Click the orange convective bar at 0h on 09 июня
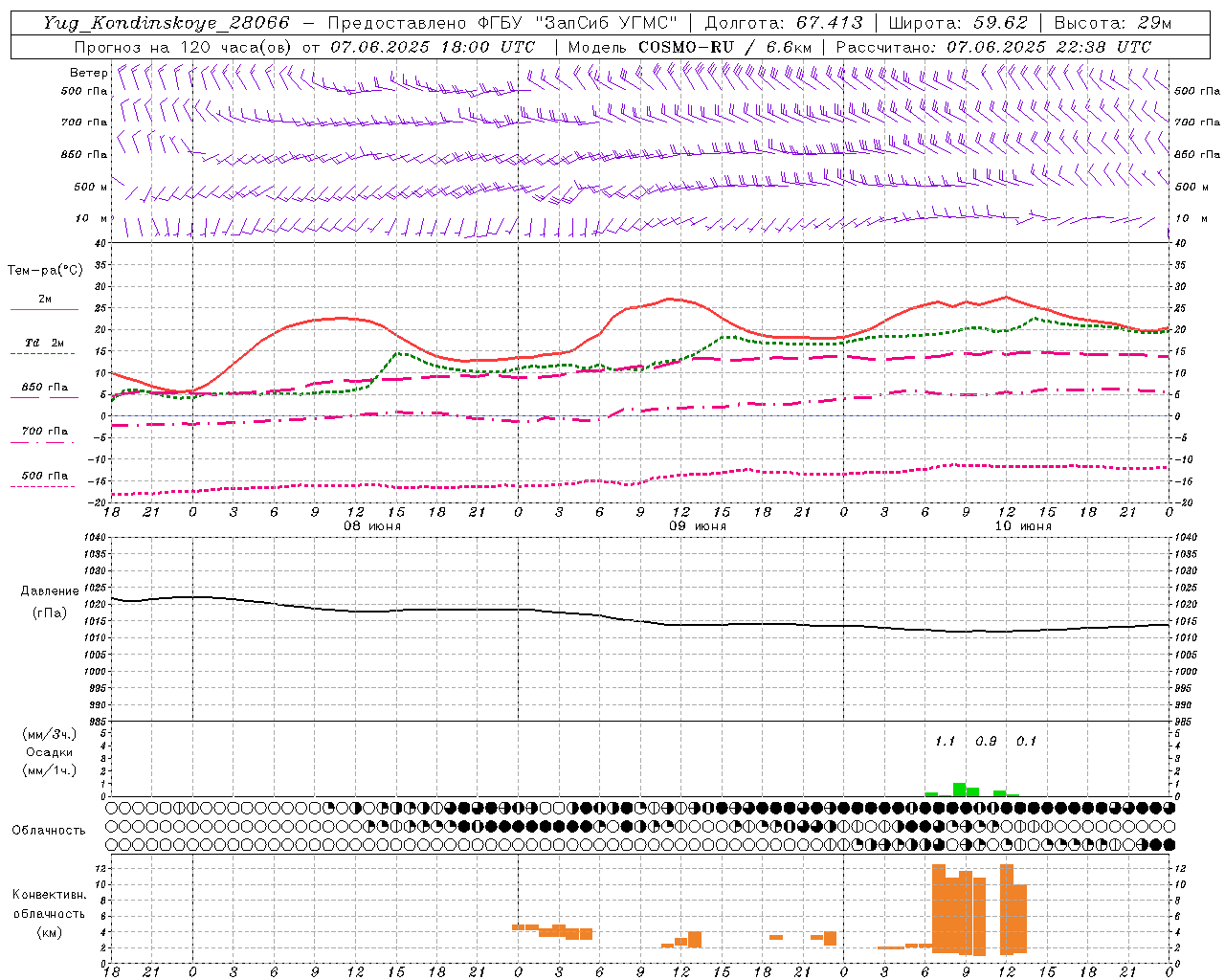The height and width of the screenshot is (980, 1225). [x=518, y=927]
